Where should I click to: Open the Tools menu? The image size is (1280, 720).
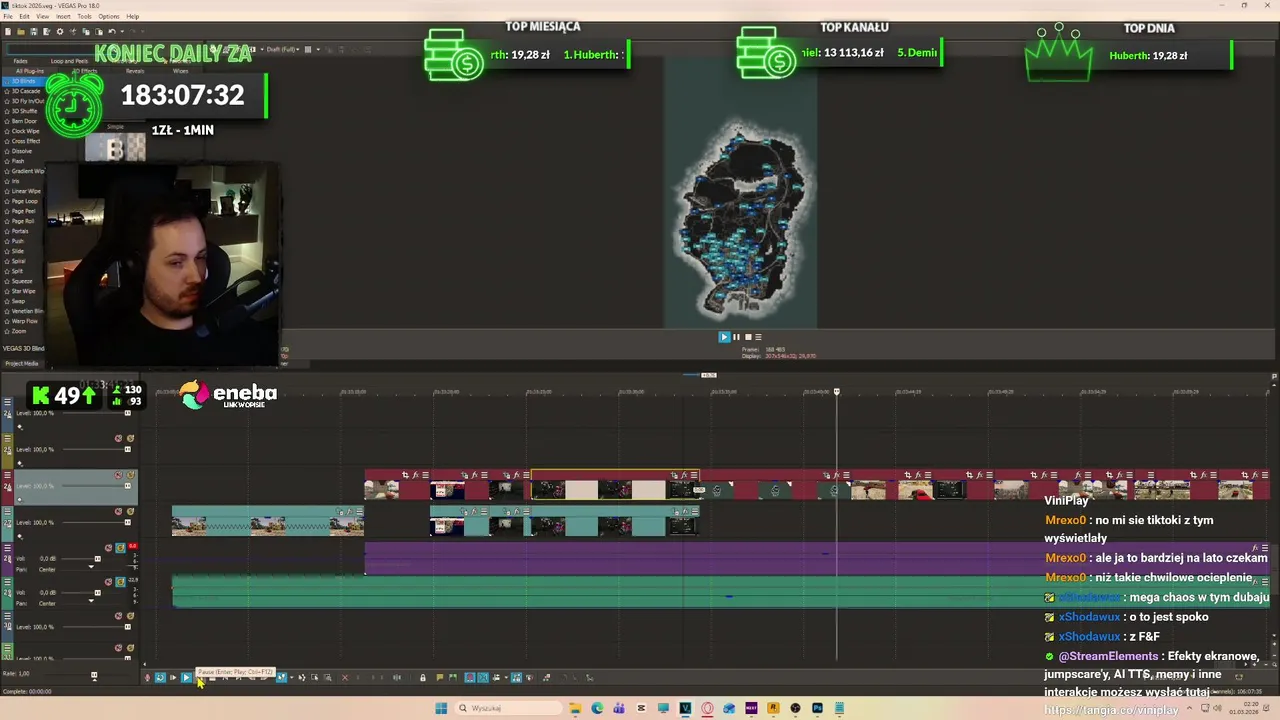point(84,16)
